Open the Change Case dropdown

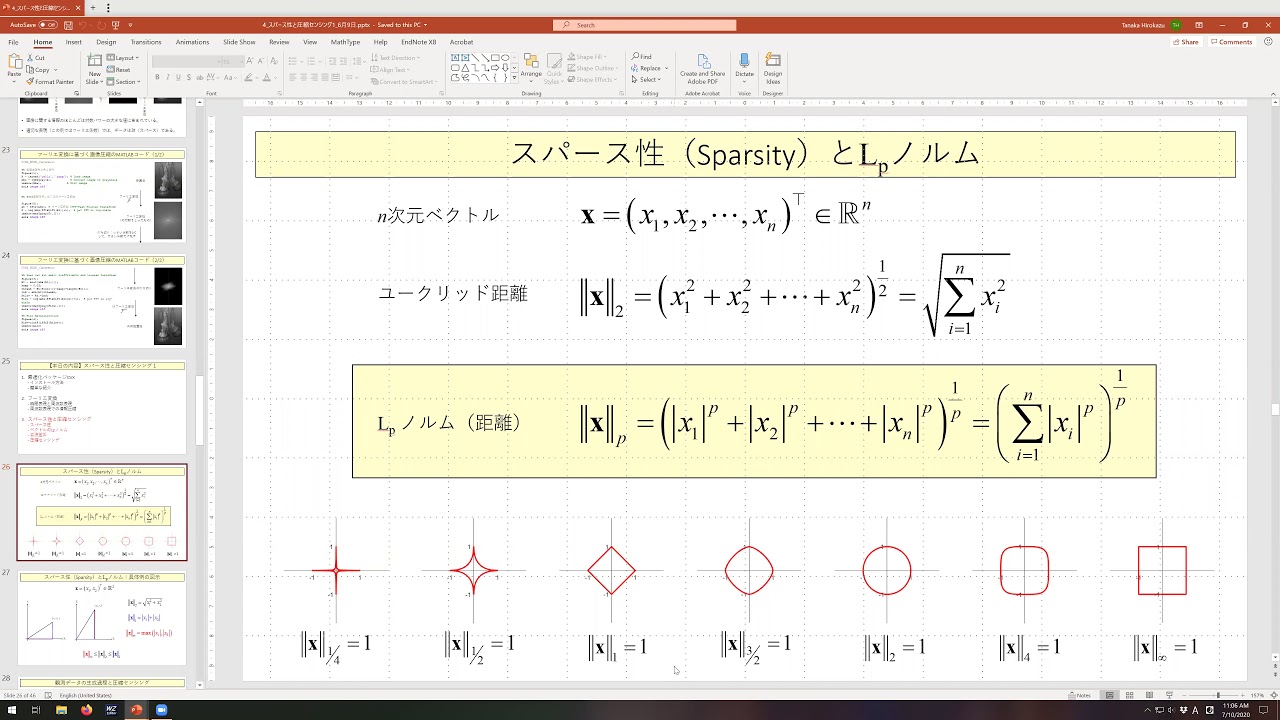232,78
